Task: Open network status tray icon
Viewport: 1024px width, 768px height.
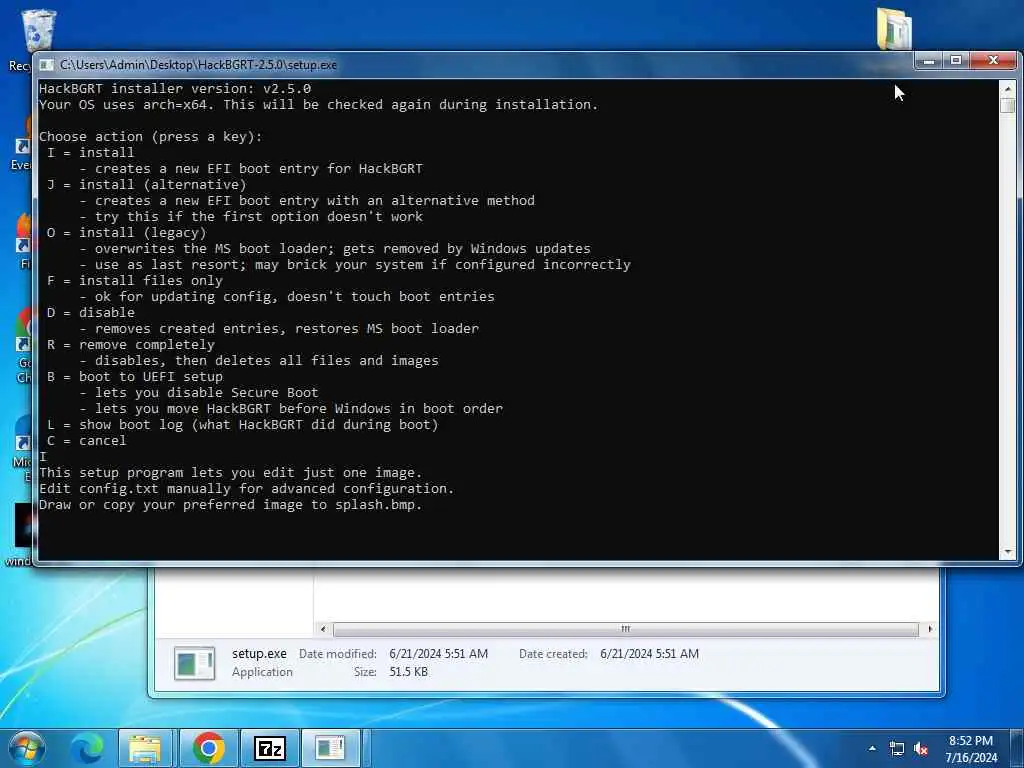Action: (897, 749)
